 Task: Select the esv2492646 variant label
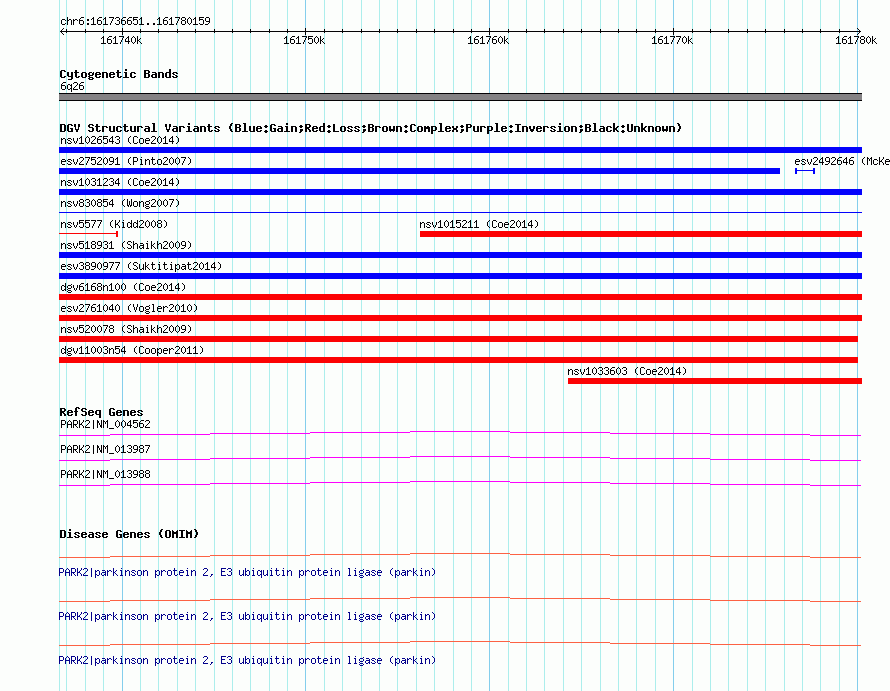point(842,161)
